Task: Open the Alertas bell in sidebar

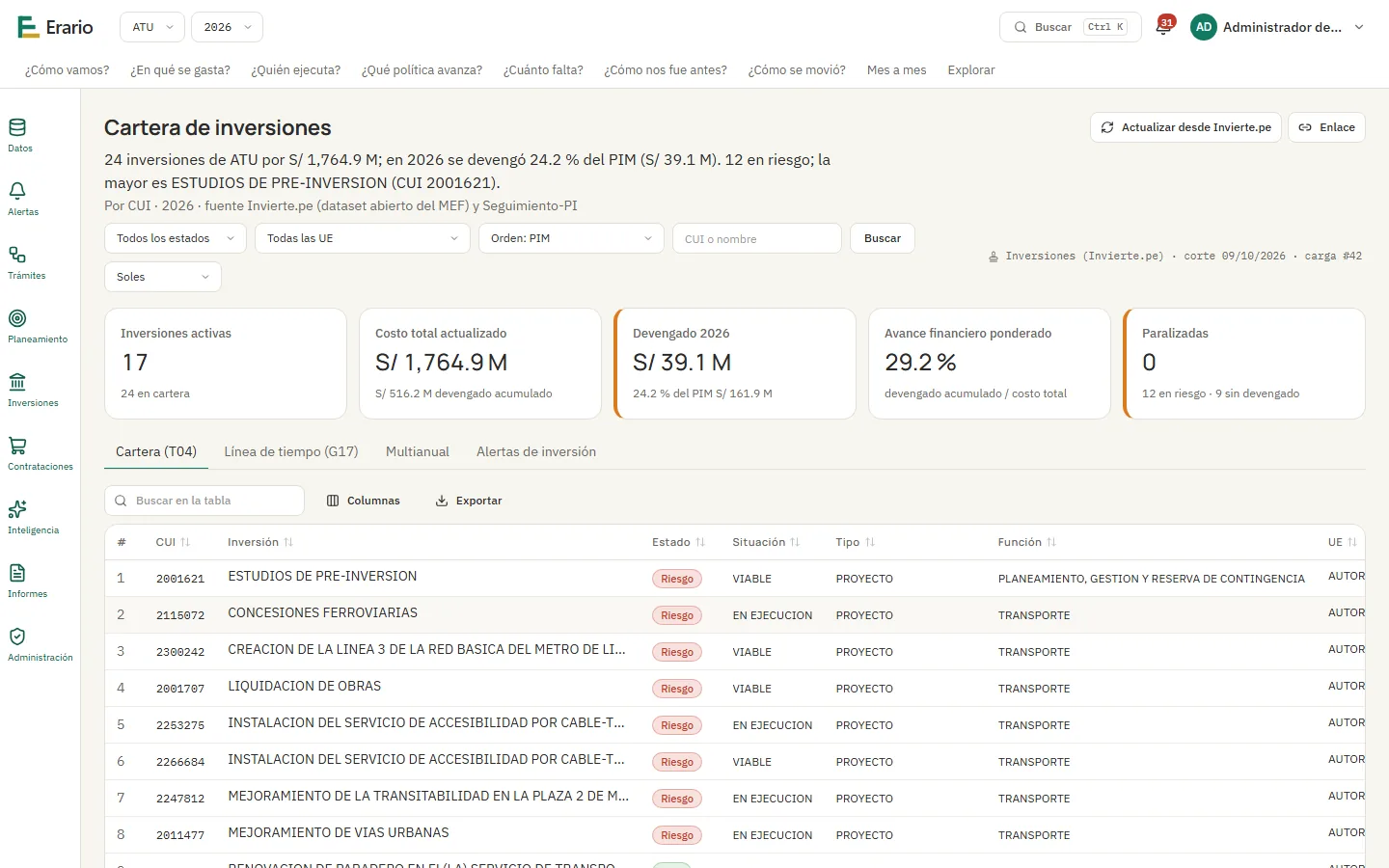Action: (x=17, y=191)
